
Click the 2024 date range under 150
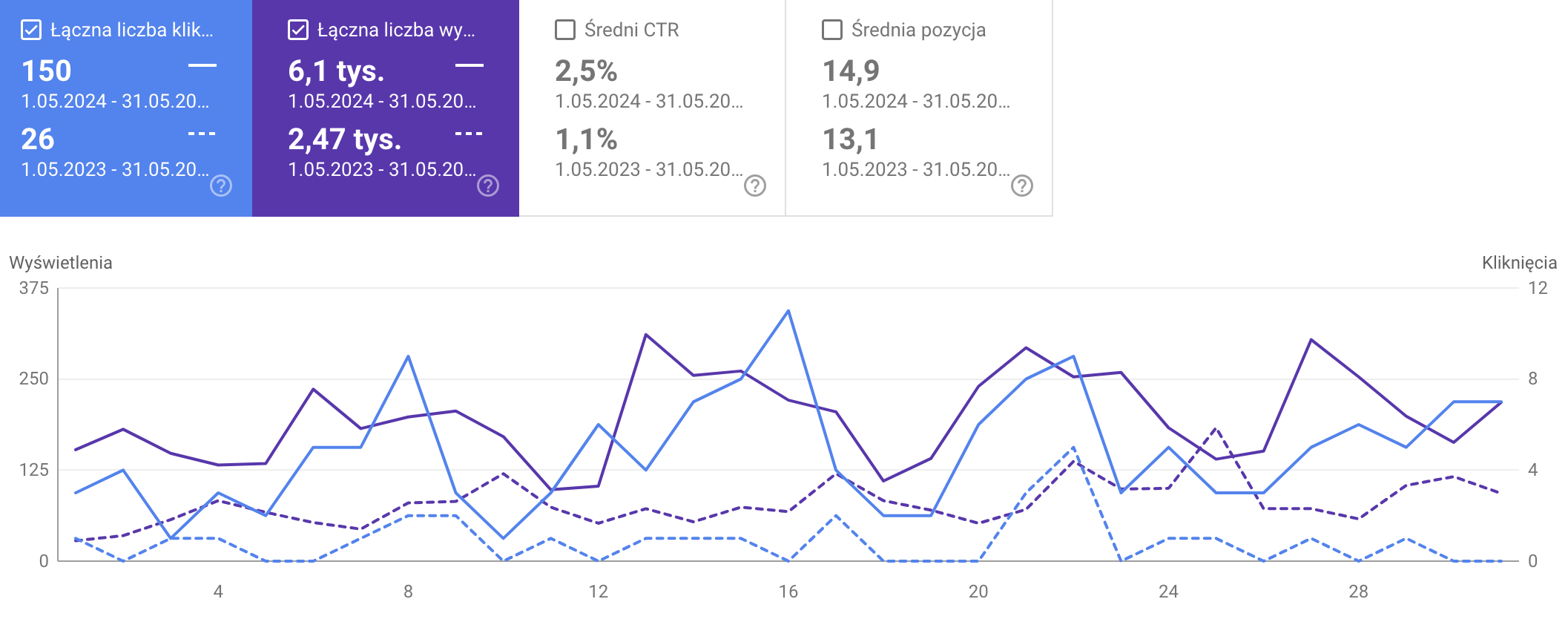(x=115, y=102)
